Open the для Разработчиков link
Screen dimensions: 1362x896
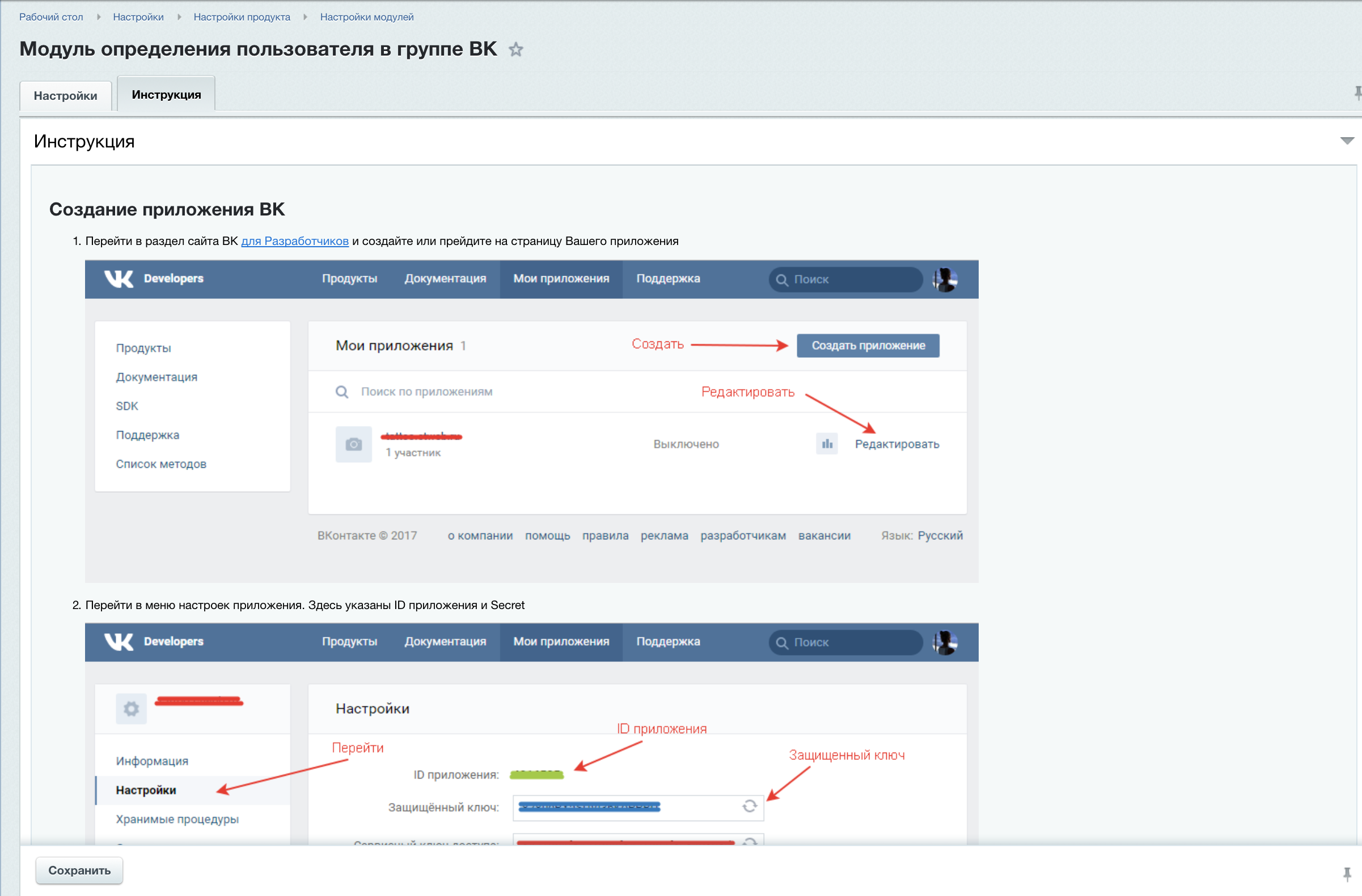coord(295,241)
